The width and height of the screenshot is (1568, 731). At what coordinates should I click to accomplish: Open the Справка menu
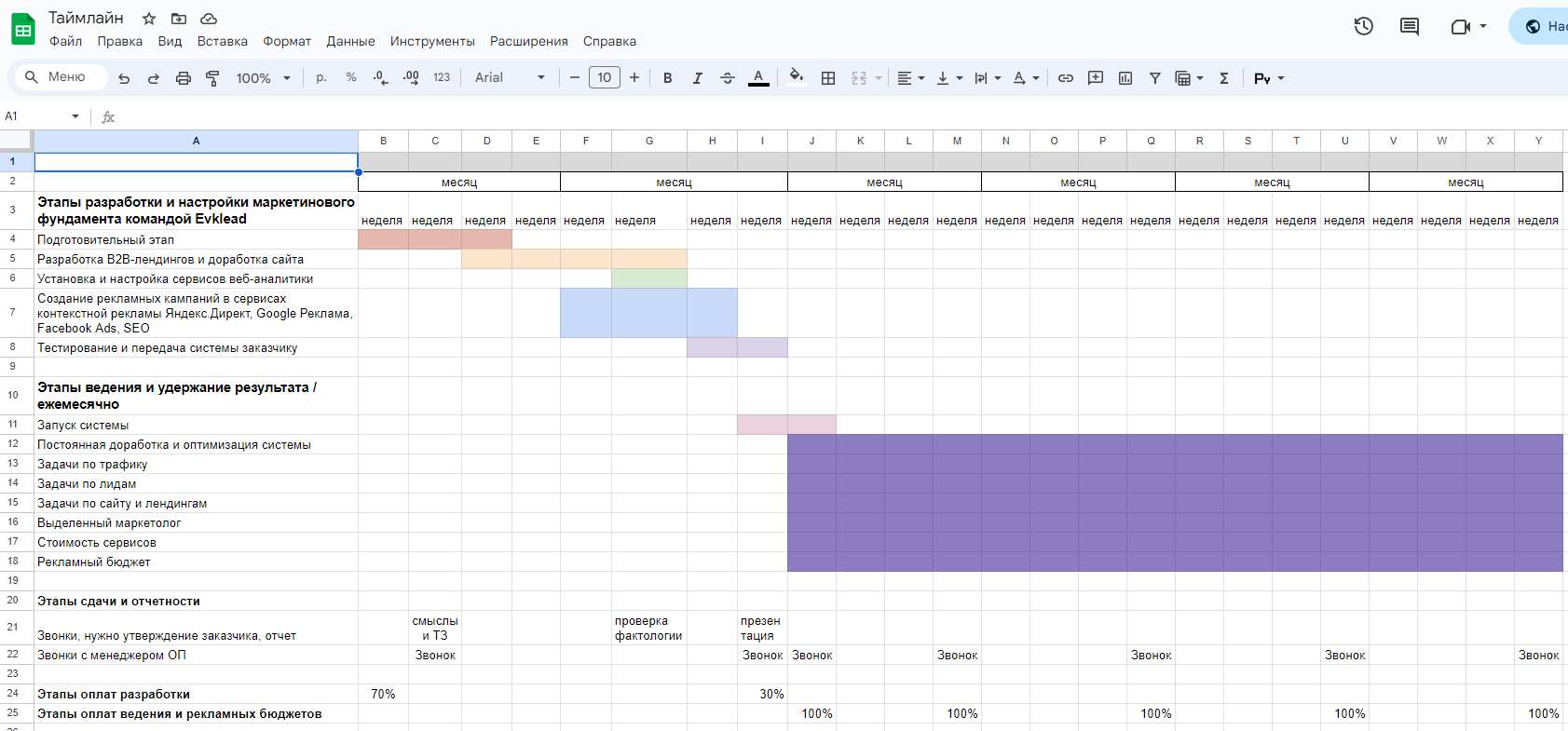(609, 41)
